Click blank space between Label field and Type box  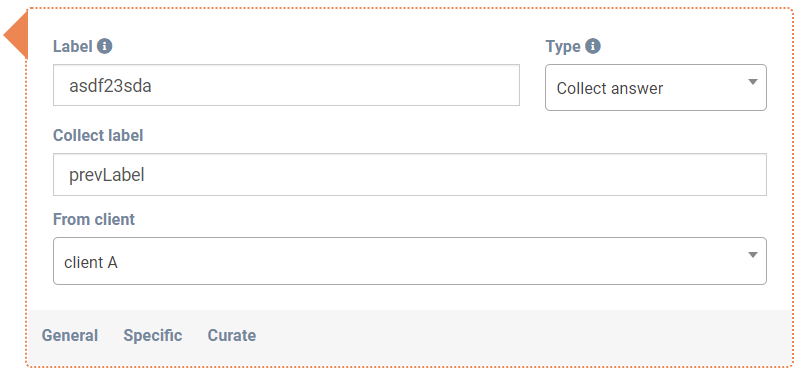(x=532, y=85)
